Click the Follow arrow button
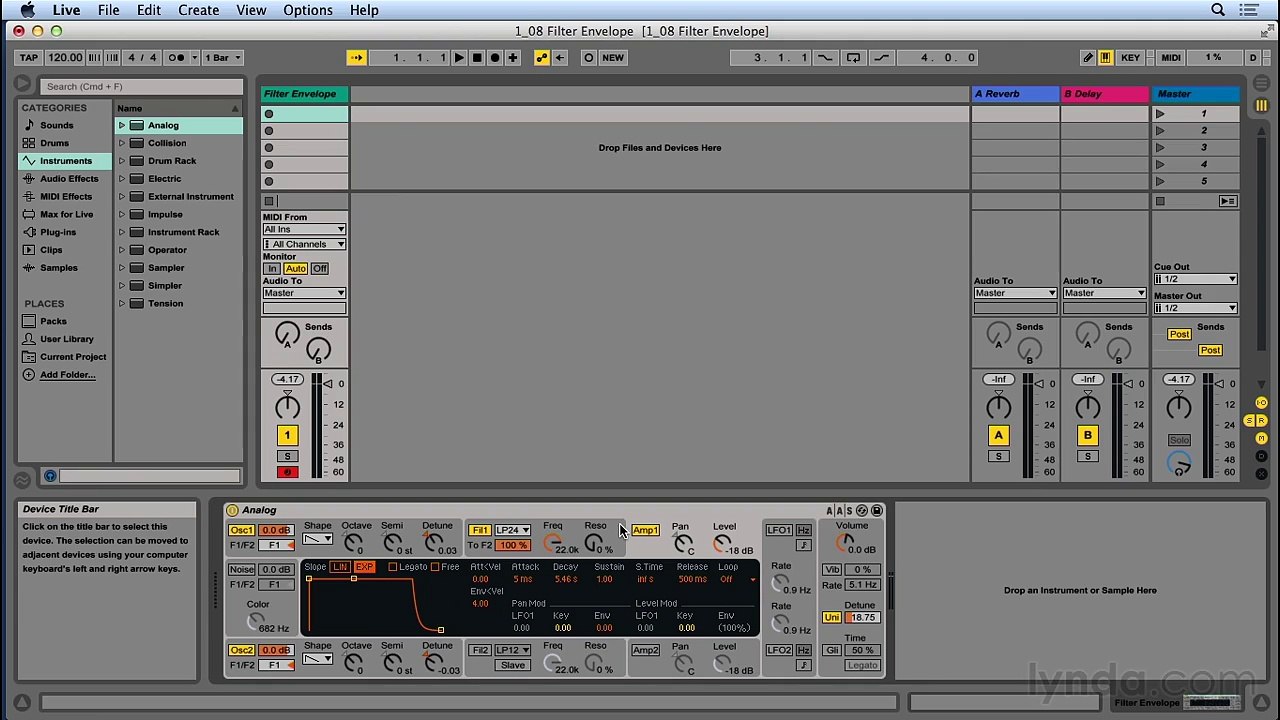 click(357, 58)
